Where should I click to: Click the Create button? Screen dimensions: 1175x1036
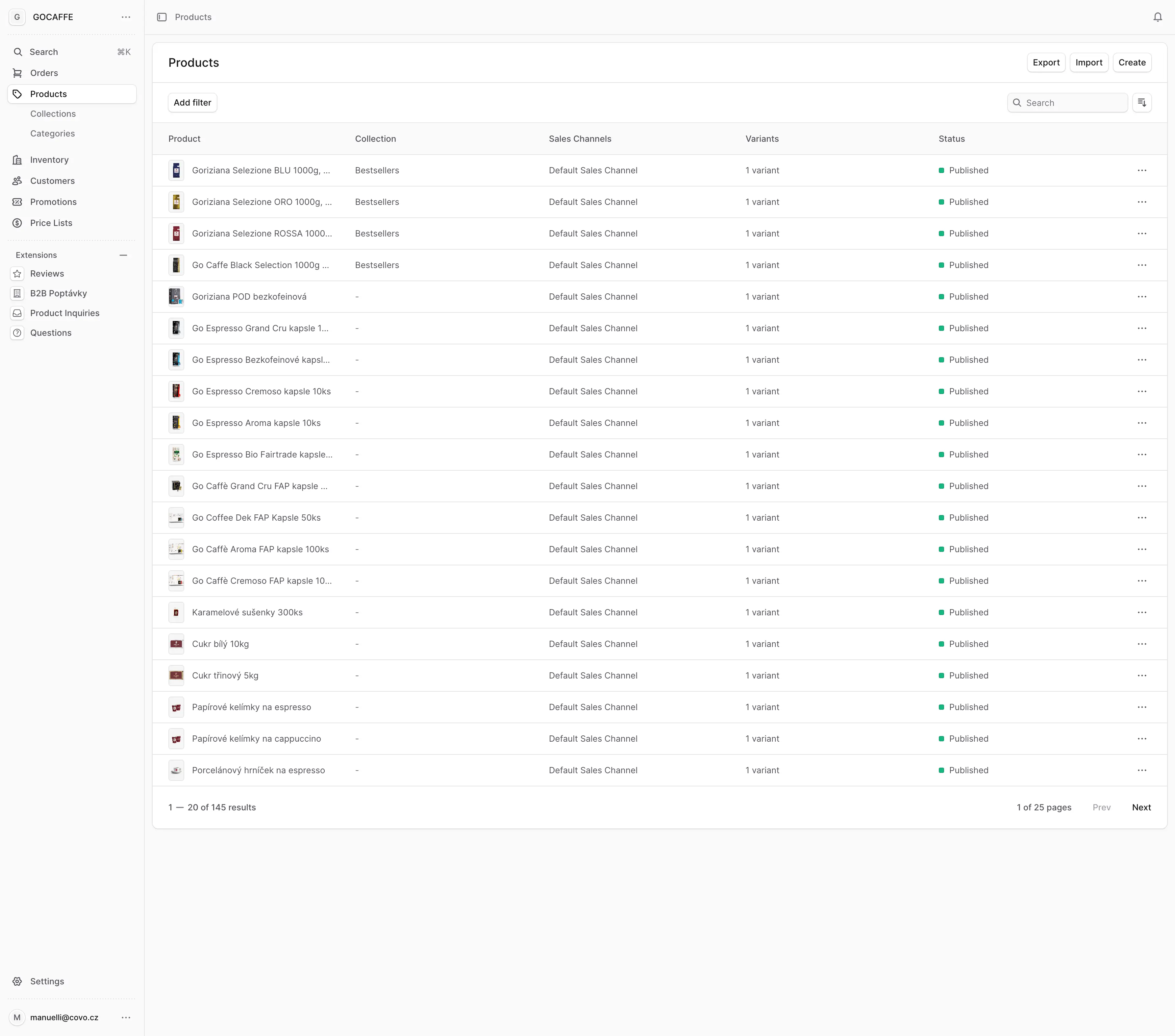1132,62
